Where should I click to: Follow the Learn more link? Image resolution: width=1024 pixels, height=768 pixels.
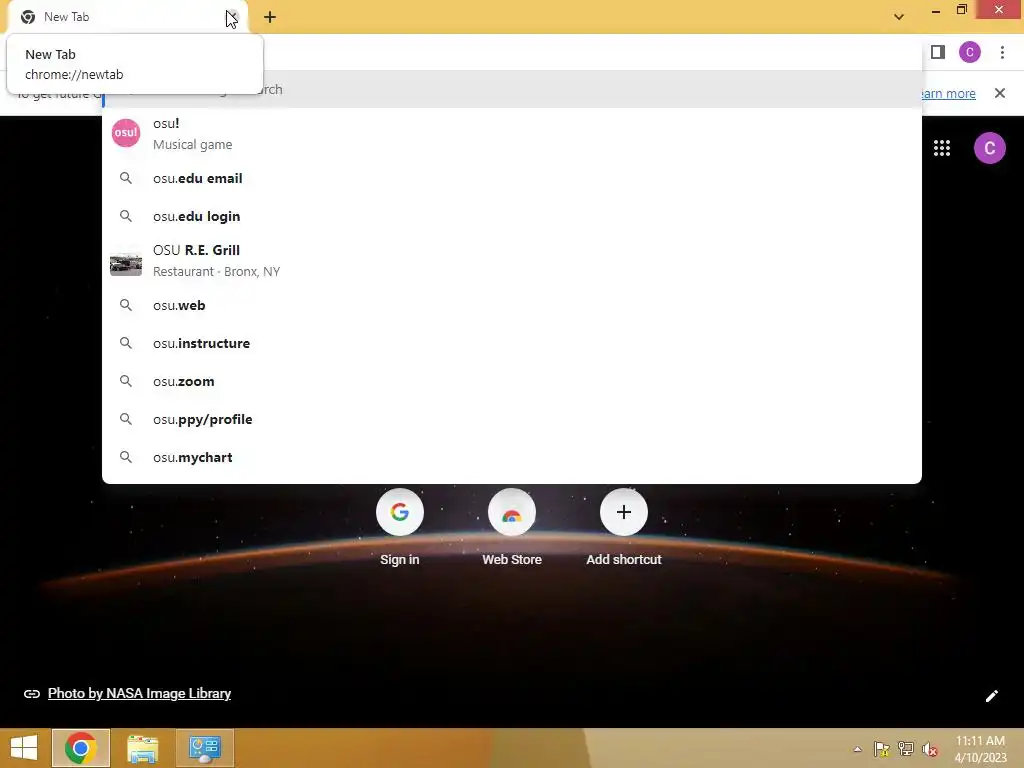point(948,93)
